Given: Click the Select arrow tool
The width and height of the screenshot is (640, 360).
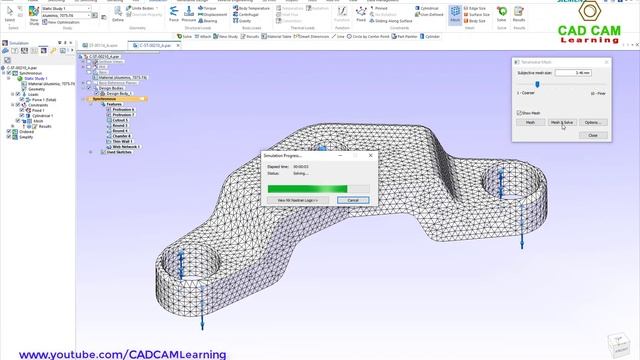Looking at the screenshot, I should click(x=10, y=14).
